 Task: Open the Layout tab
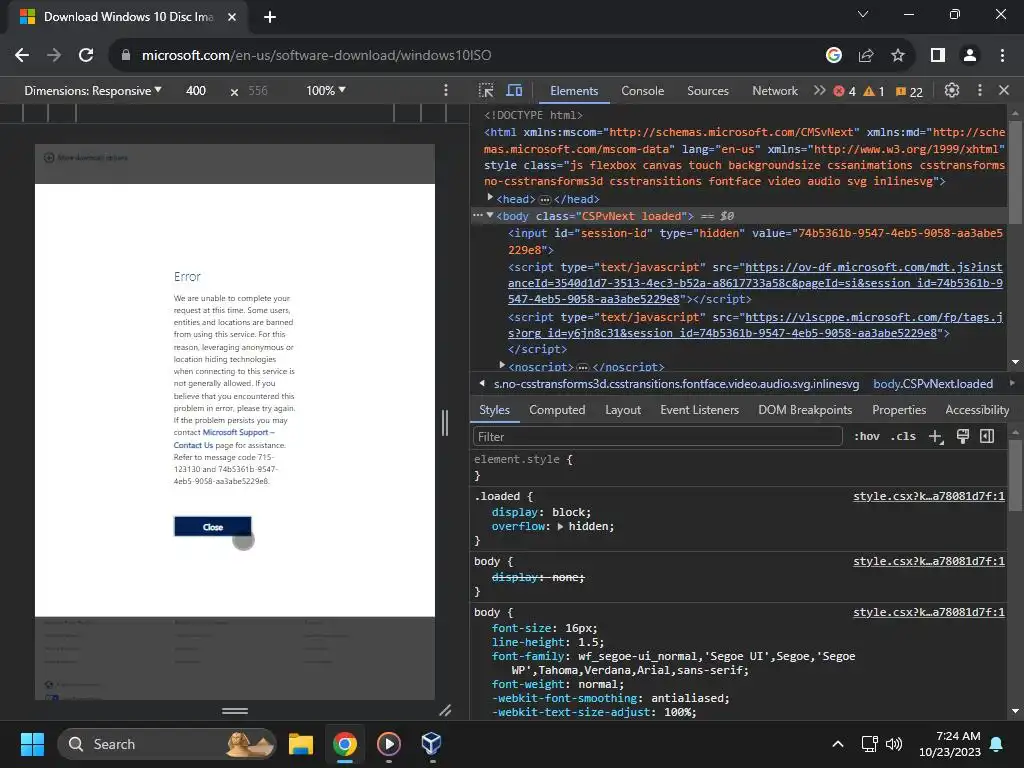623,410
